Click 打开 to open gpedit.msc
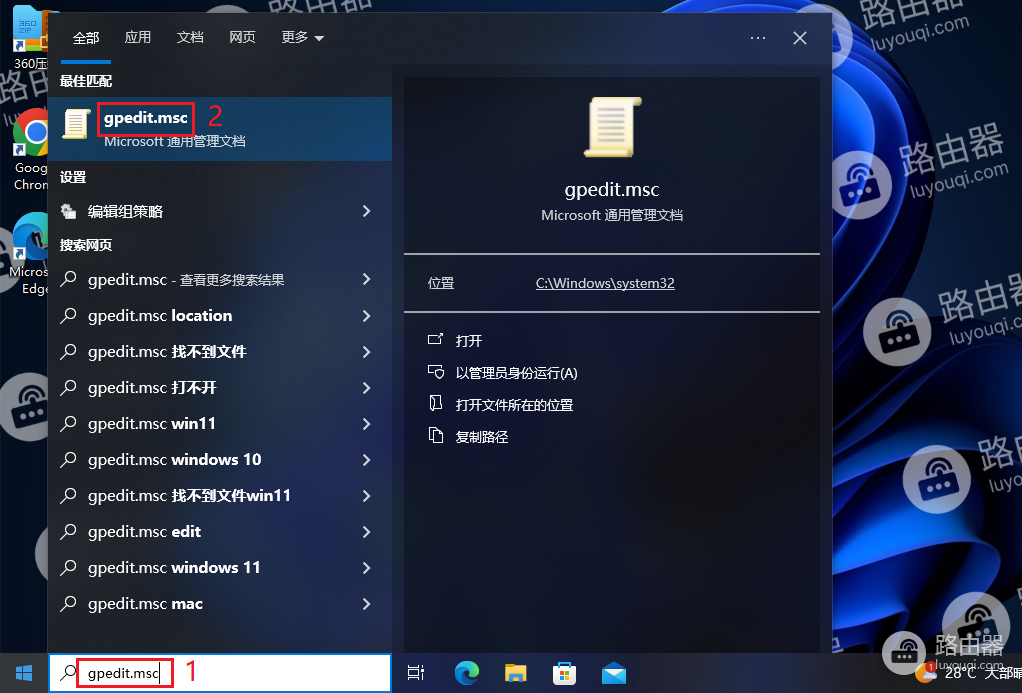1022x693 pixels. click(x=469, y=340)
